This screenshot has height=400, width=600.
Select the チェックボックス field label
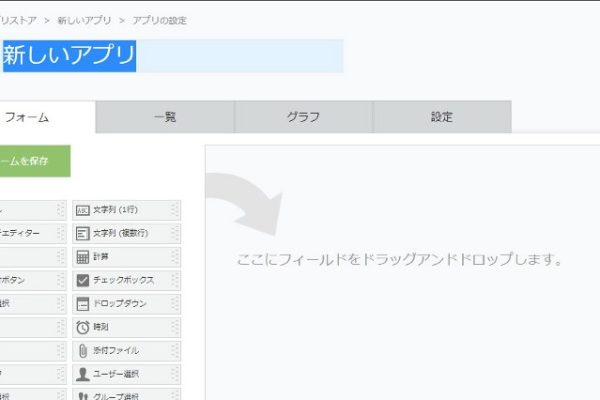123,280
